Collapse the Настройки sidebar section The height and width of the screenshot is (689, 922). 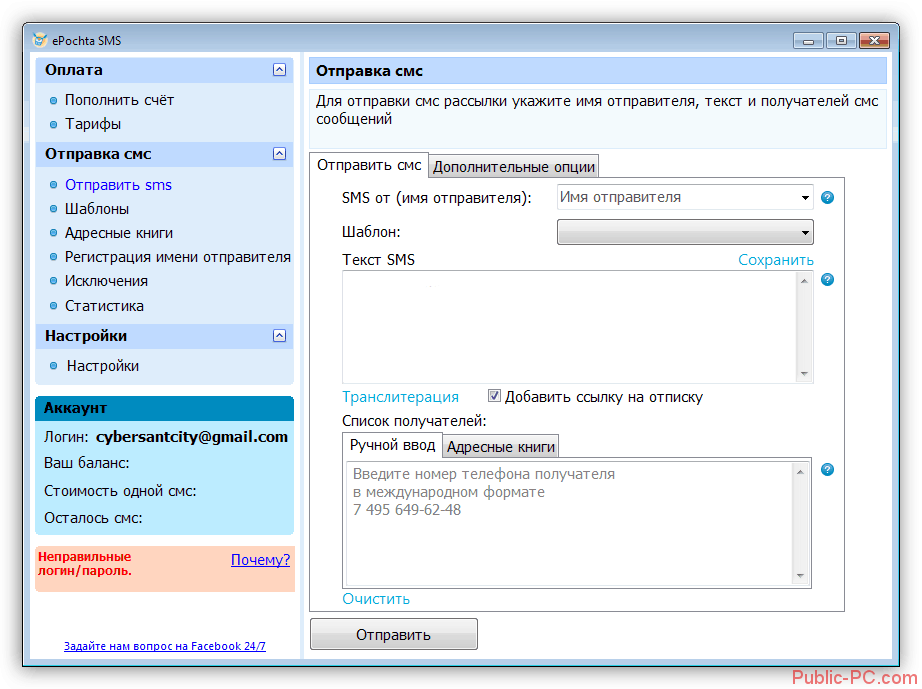point(279,336)
